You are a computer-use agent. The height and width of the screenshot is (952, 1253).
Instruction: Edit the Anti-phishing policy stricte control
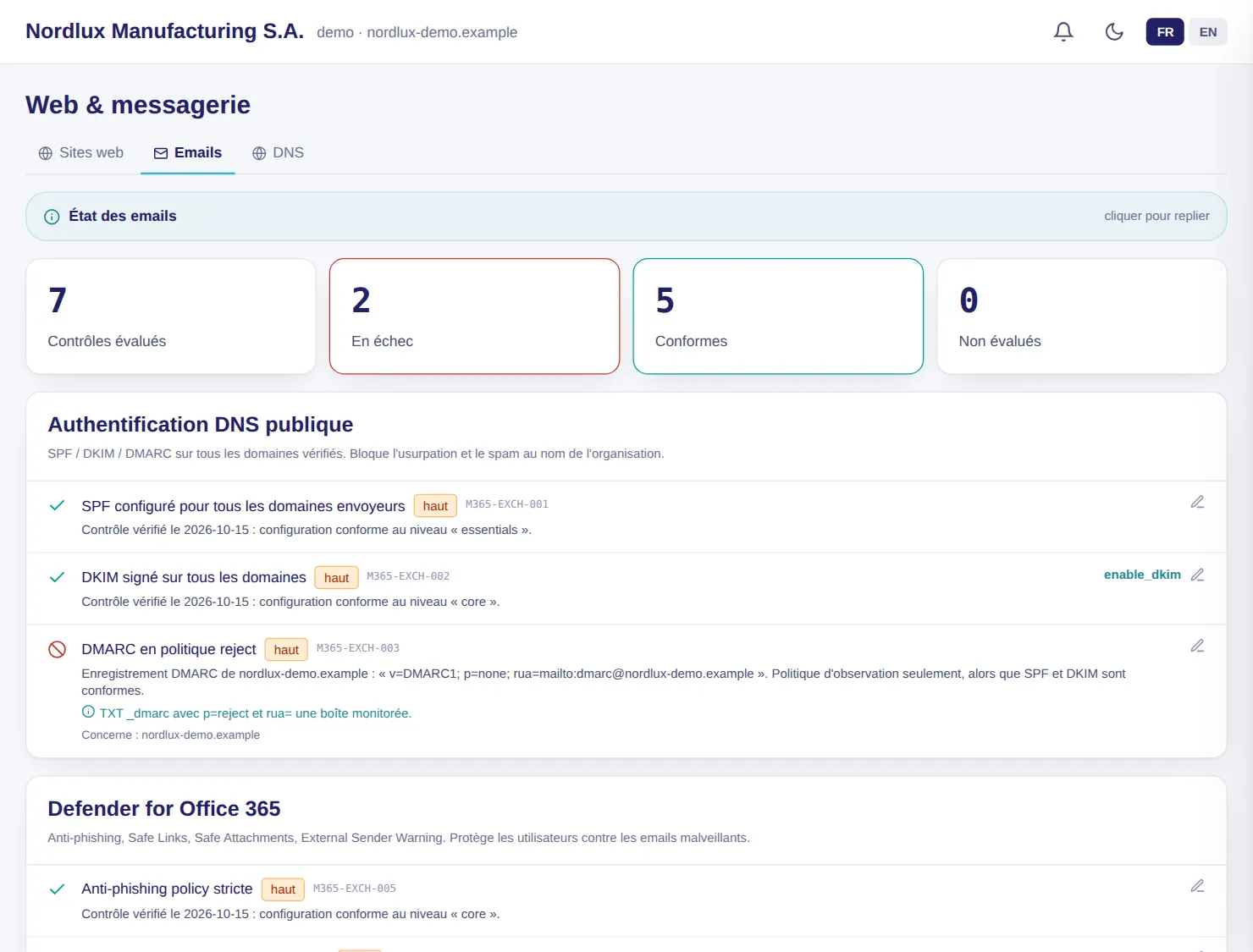tap(1197, 887)
